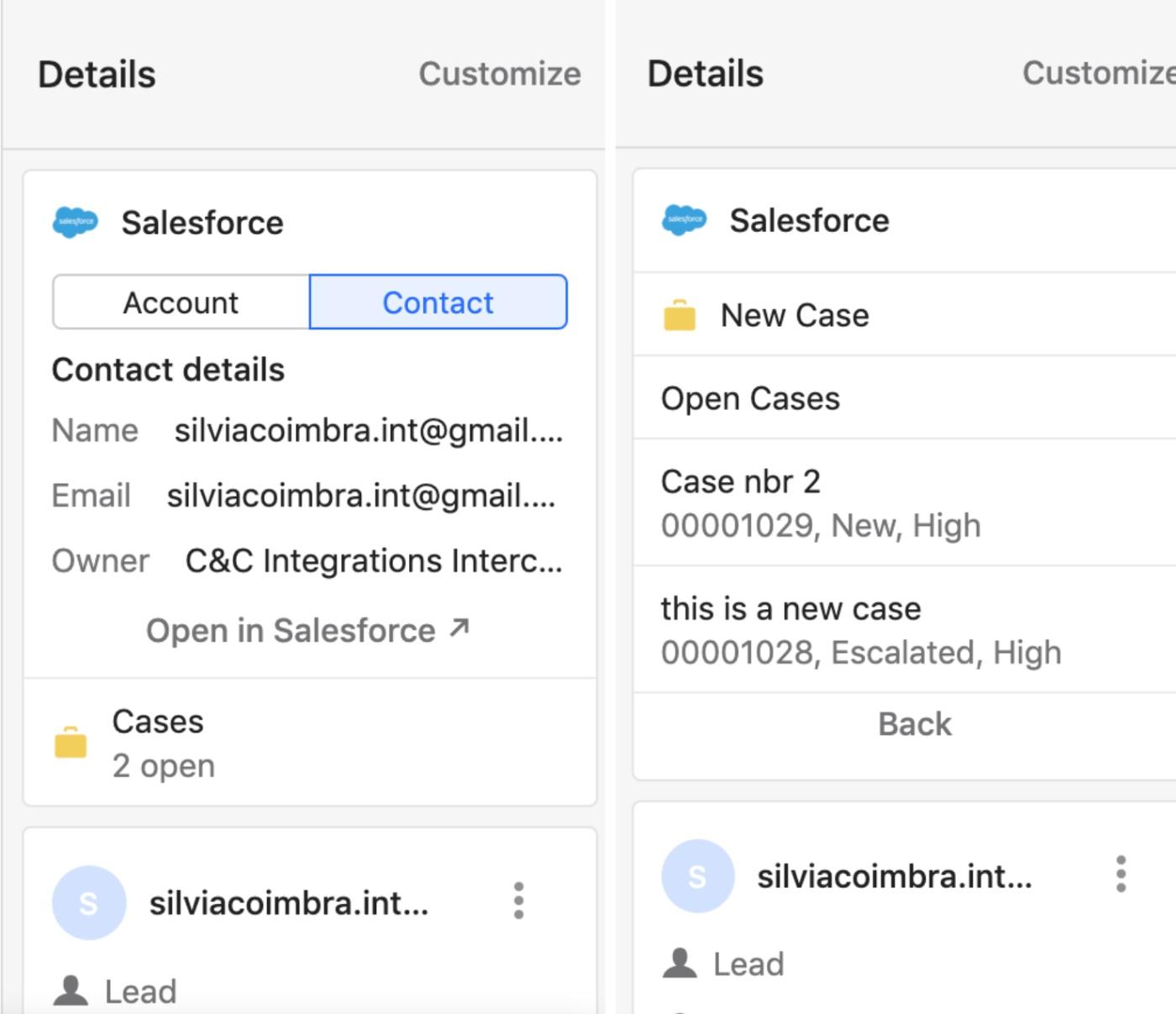Image resolution: width=1176 pixels, height=1014 pixels.
Task: Click case info 00001028, Escalated, High
Action: [x=861, y=652]
